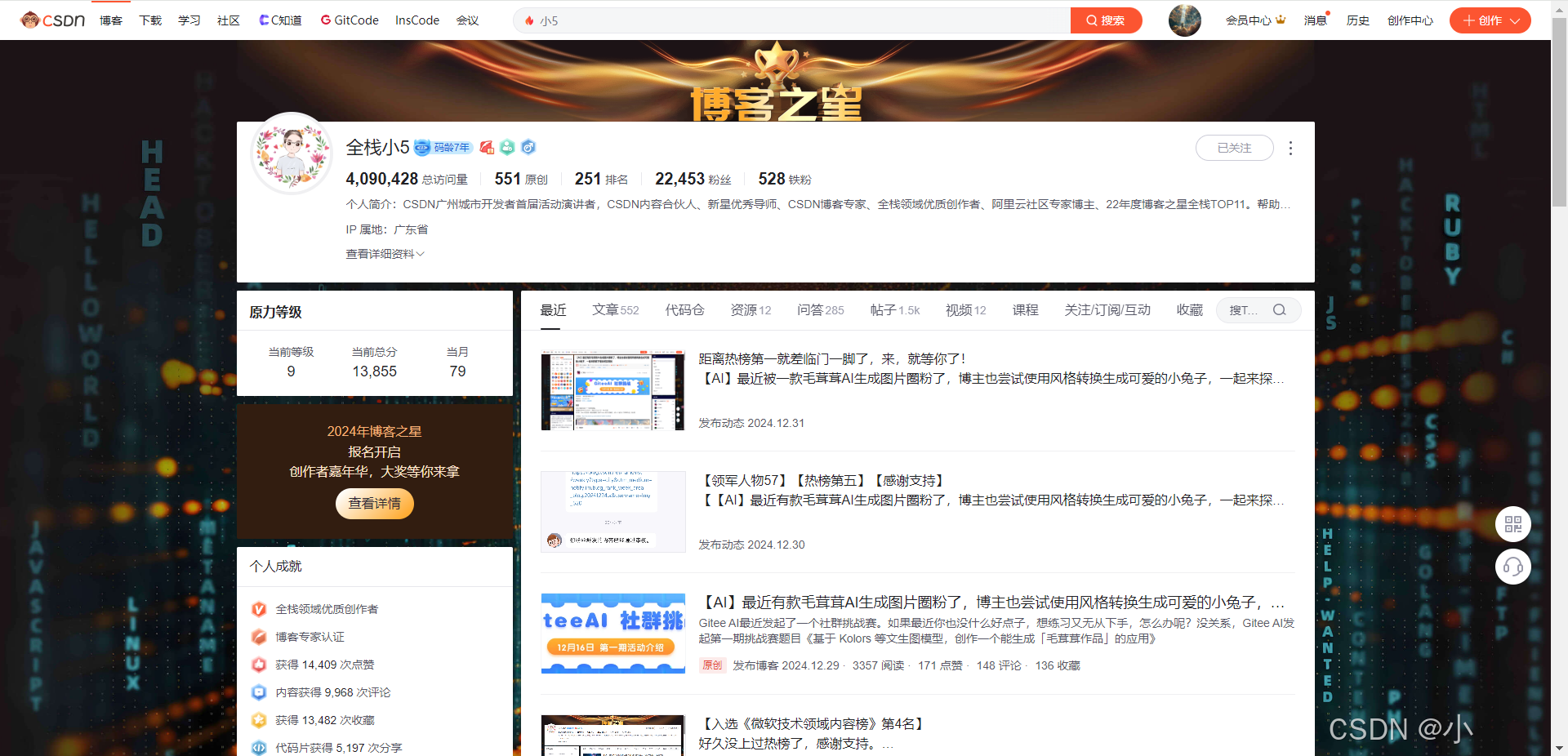The image size is (1568, 756).
Task: Click the crown icon next to 会员中心
Action: (1281, 20)
